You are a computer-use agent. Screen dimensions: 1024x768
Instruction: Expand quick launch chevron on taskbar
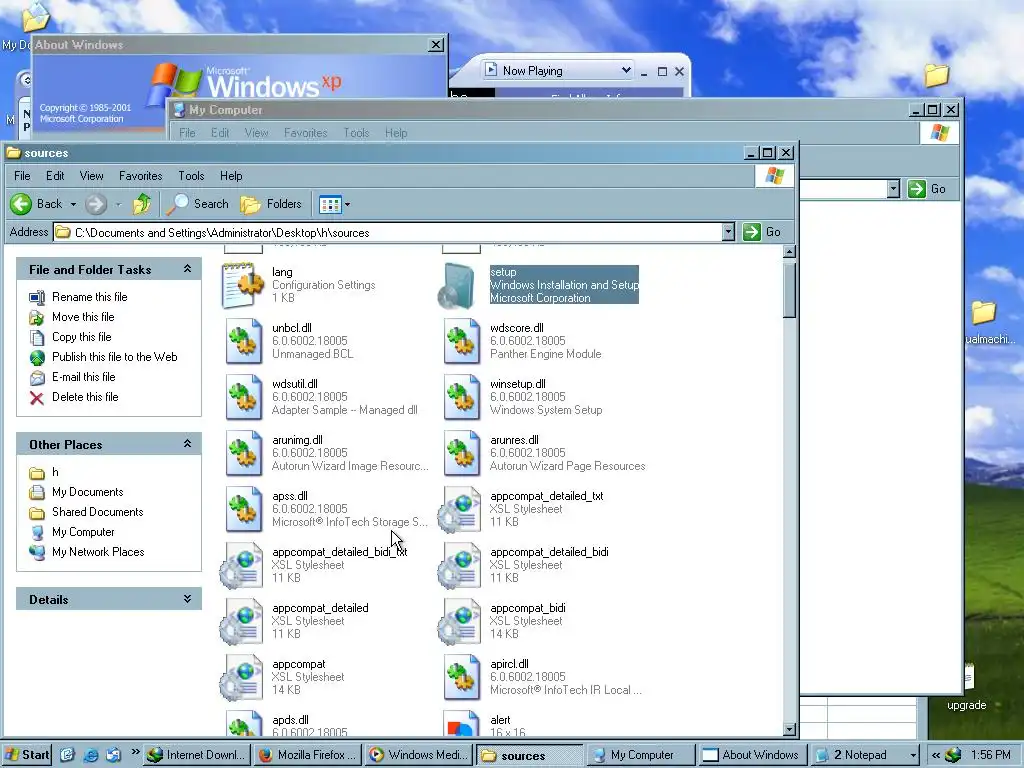coord(135,752)
